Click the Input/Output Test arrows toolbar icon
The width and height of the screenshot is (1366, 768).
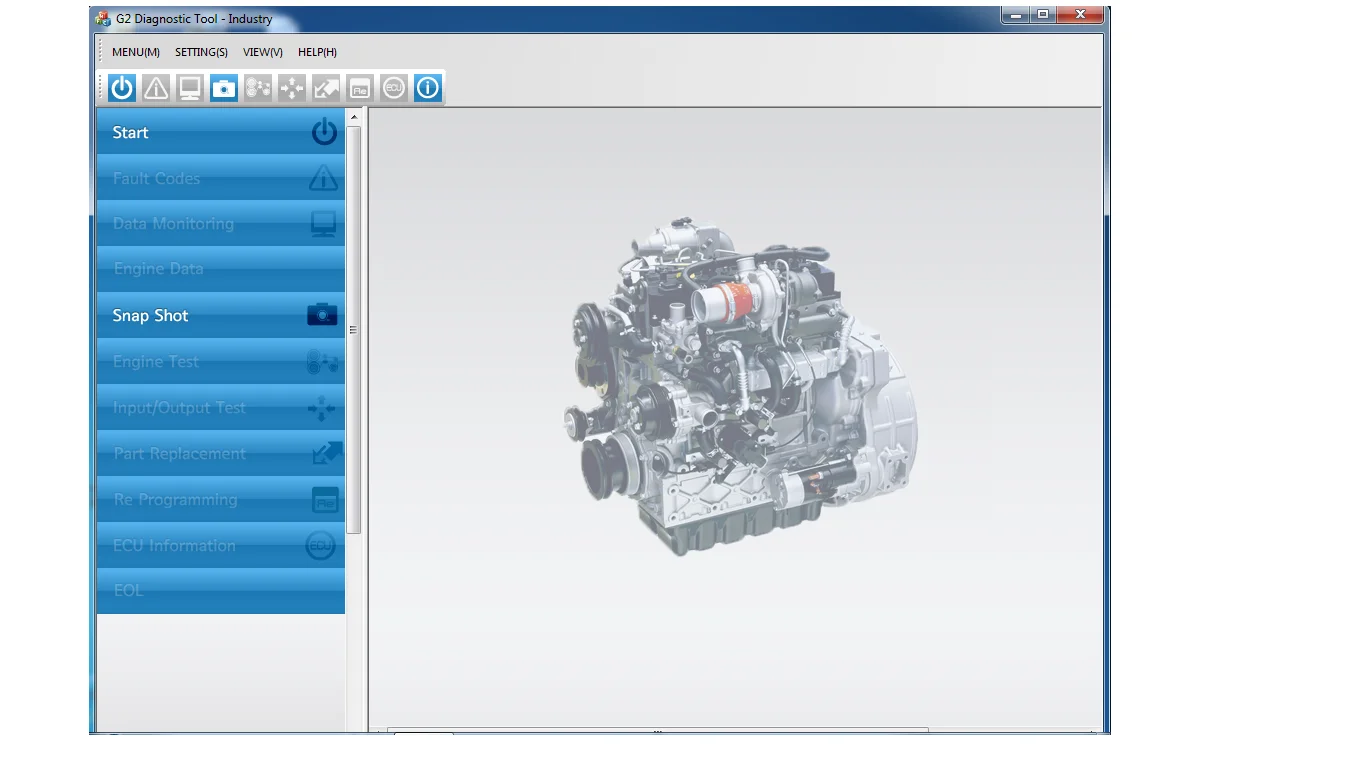click(292, 88)
